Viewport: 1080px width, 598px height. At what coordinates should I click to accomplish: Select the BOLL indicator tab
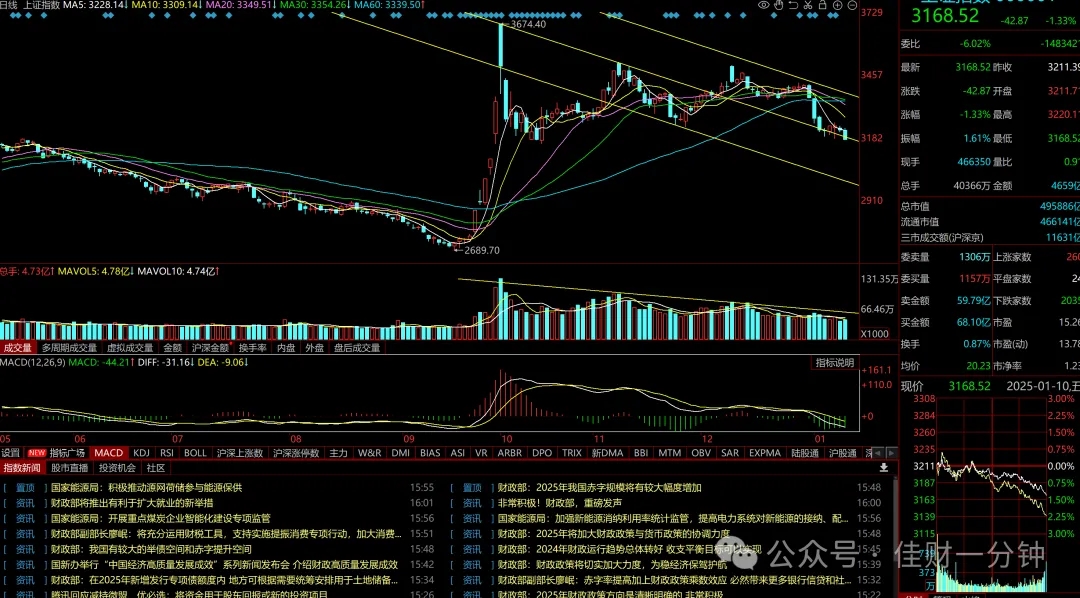(195, 453)
